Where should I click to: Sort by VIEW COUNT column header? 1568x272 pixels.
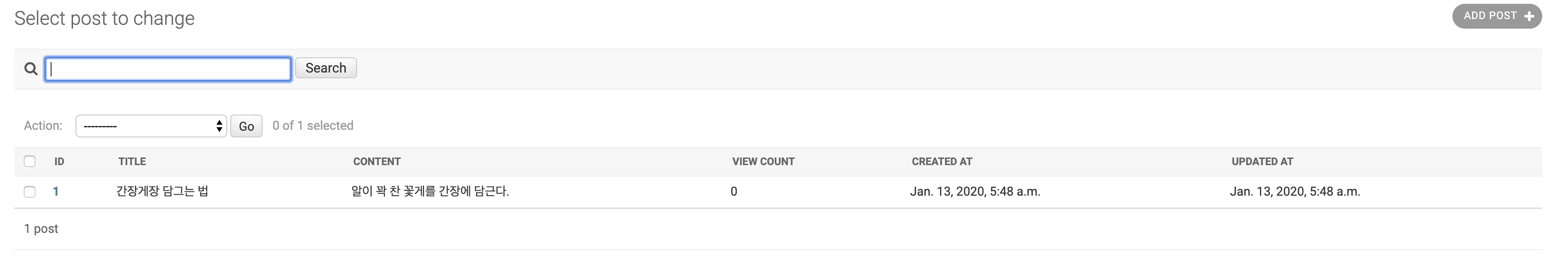point(763,161)
